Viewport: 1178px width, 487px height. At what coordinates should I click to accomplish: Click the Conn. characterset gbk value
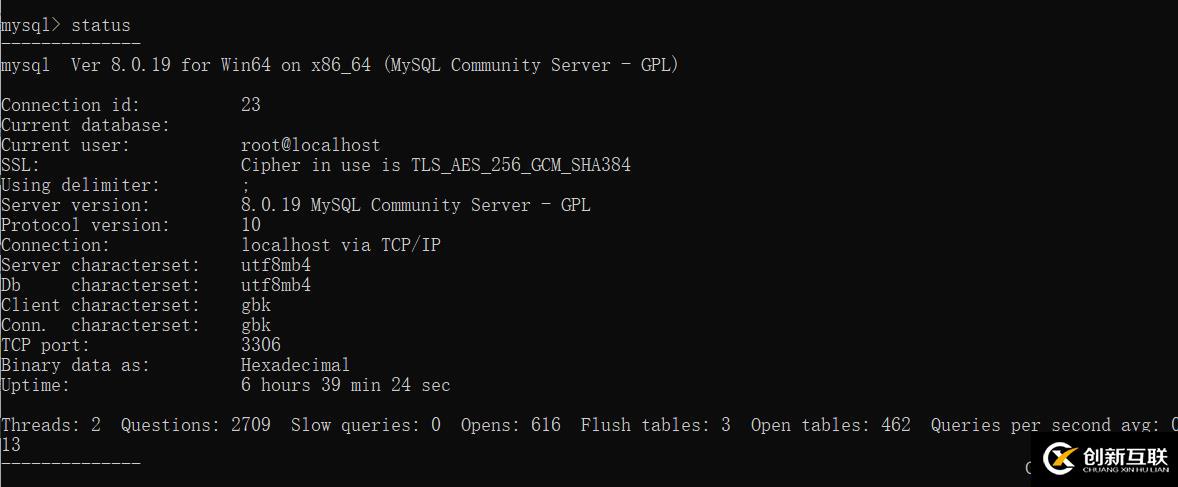256,325
